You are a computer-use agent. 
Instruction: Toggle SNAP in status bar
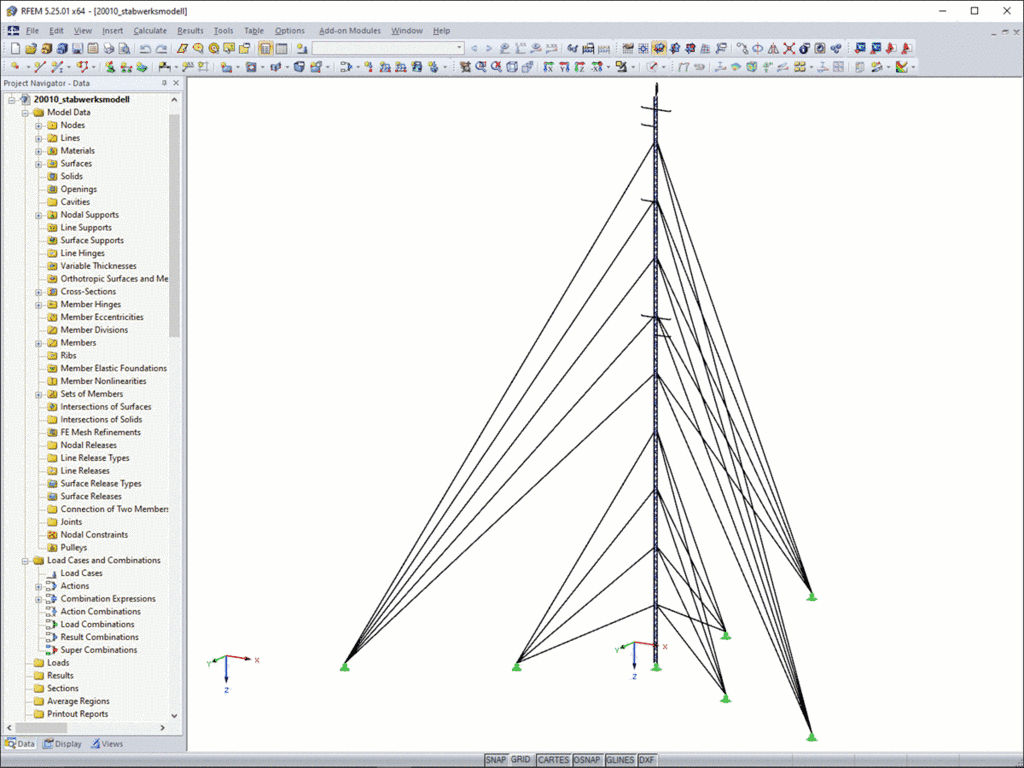(x=496, y=760)
